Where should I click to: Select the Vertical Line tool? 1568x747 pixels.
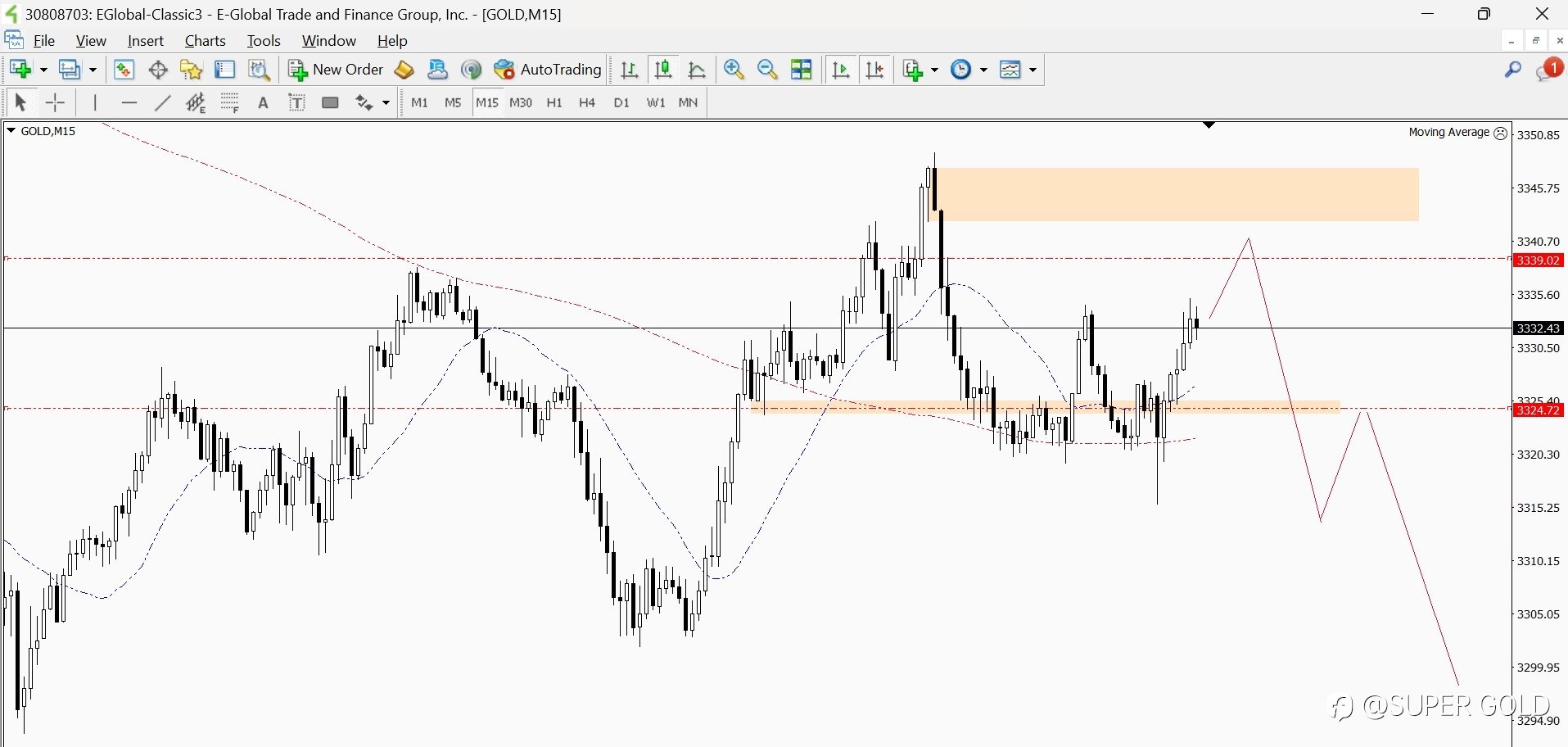(95, 102)
